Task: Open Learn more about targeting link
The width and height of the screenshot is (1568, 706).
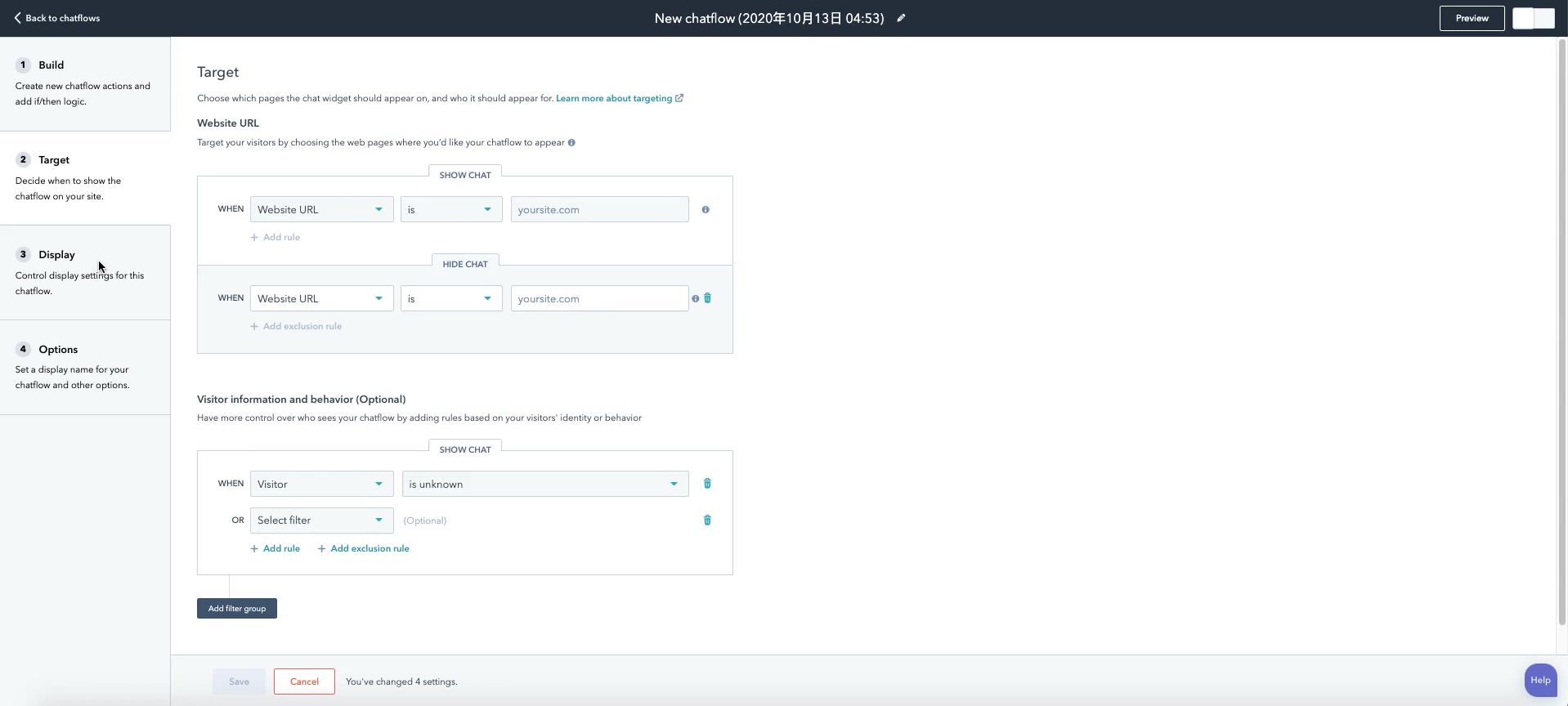Action: 614,98
